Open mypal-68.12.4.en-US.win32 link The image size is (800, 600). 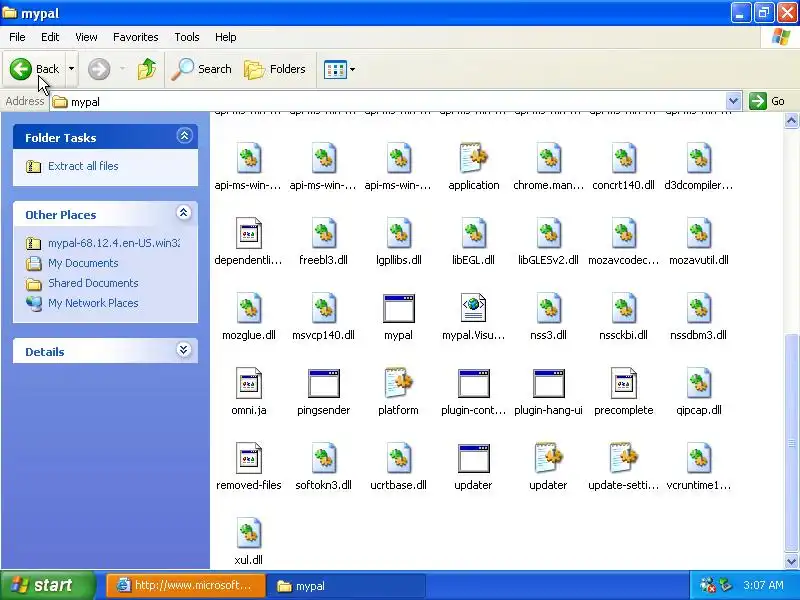tap(114, 243)
